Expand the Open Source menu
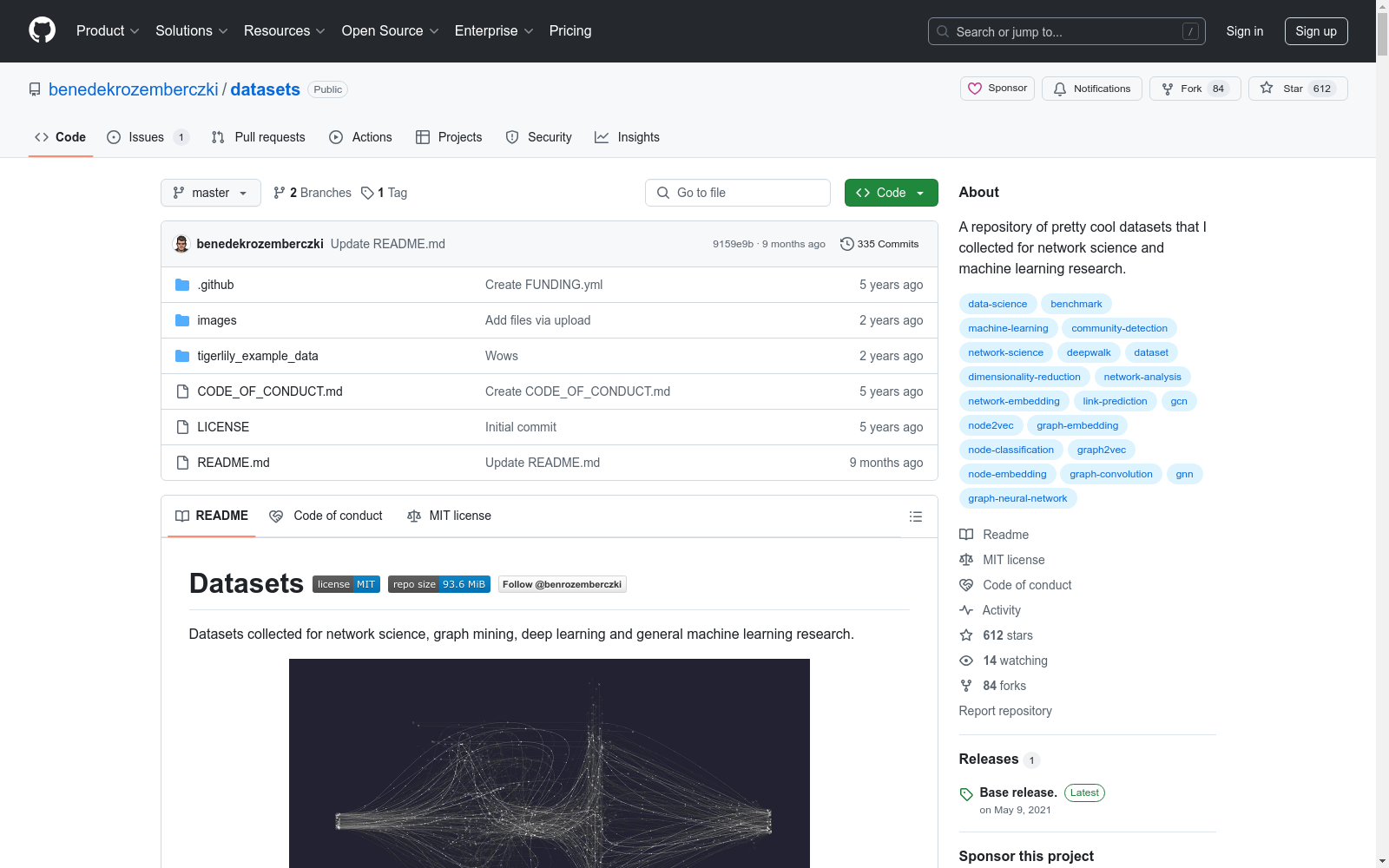Image resolution: width=1389 pixels, height=868 pixels. pos(390,31)
